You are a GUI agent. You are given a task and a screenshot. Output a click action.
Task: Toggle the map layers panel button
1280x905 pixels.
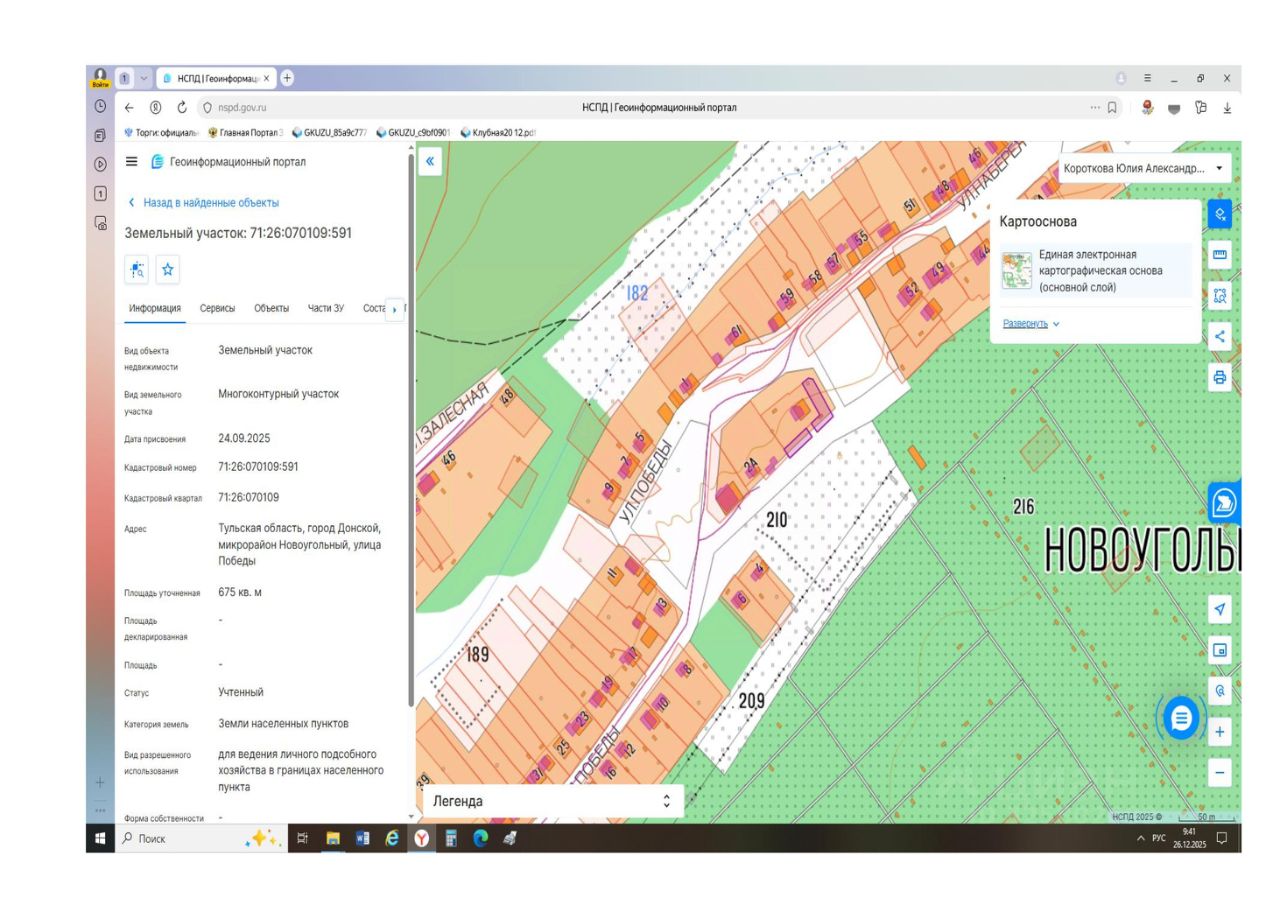point(1219,214)
